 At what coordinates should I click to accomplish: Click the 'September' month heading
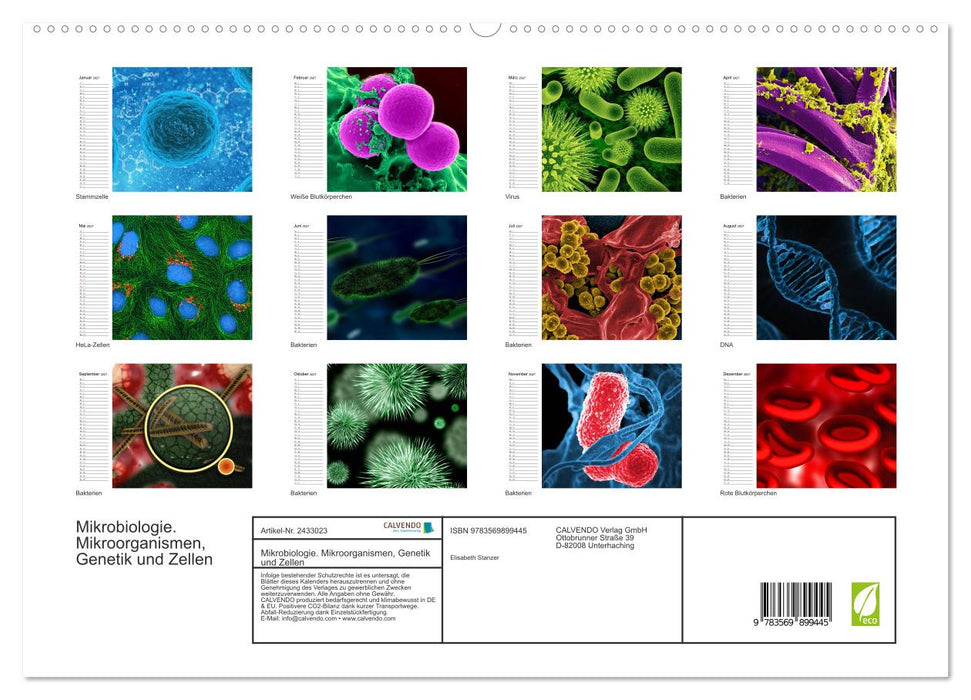click(91, 374)
